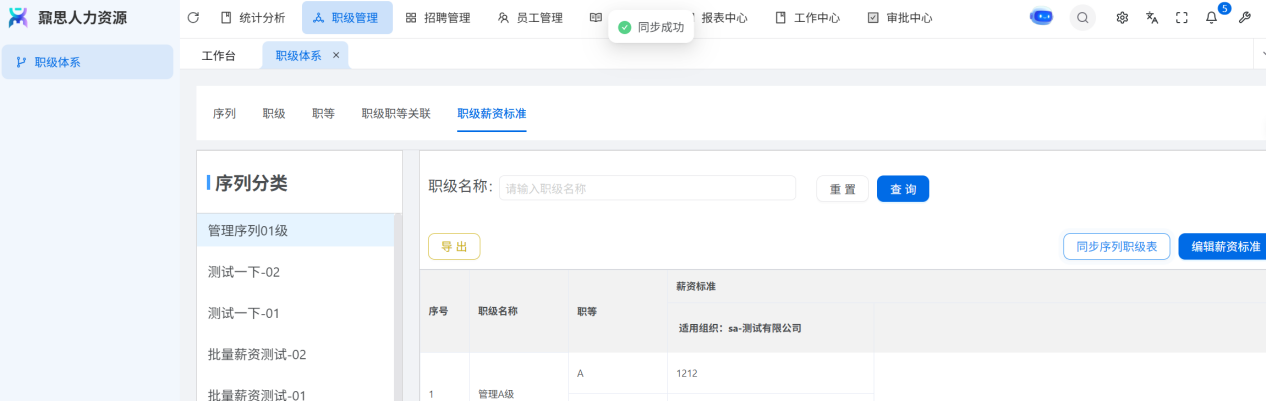Toggle fullscreen mode icon
Image resolution: width=1266 pixels, height=401 pixels.
point(1181,18)
